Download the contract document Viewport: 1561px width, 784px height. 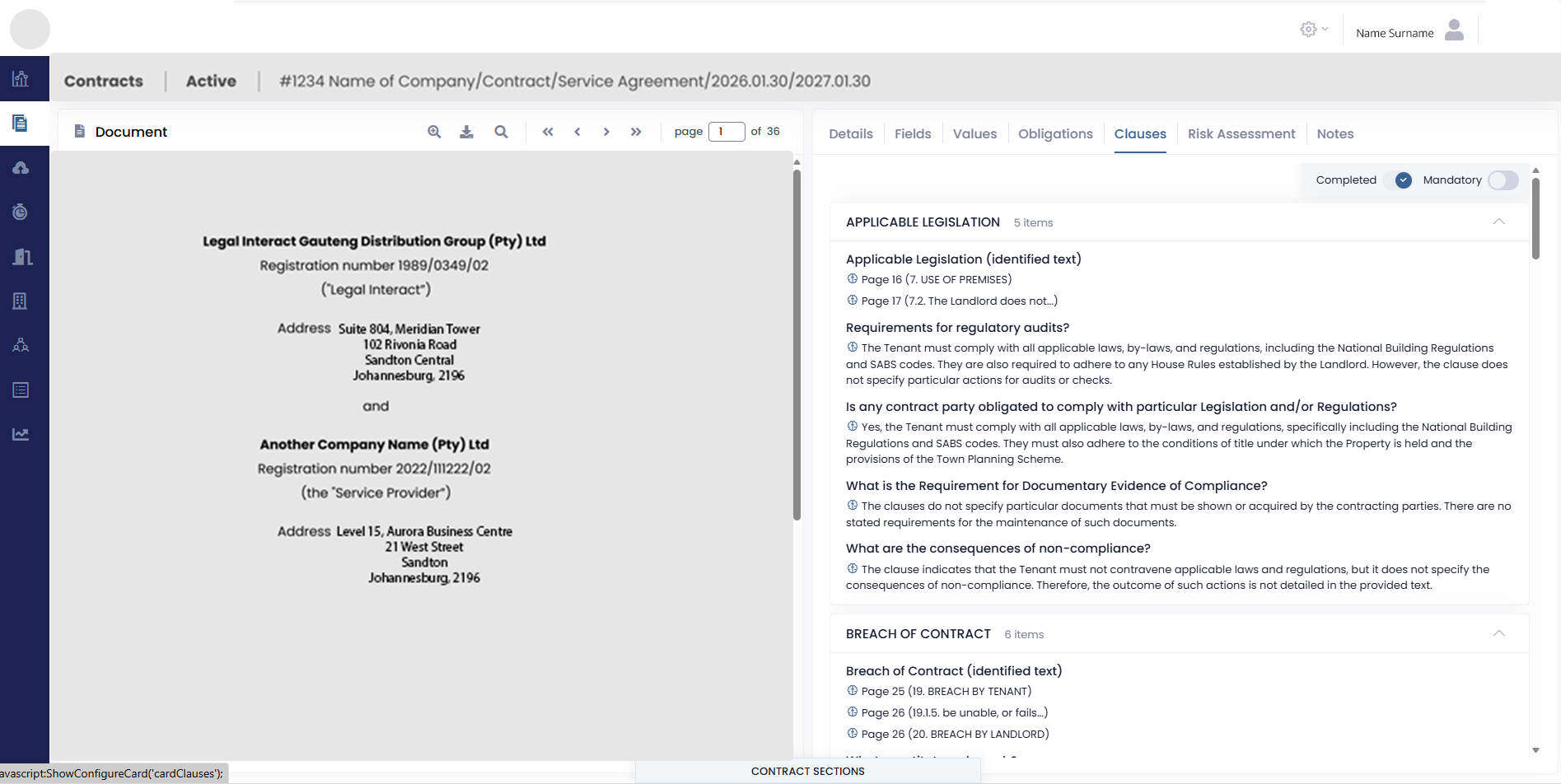coord(466,132)
